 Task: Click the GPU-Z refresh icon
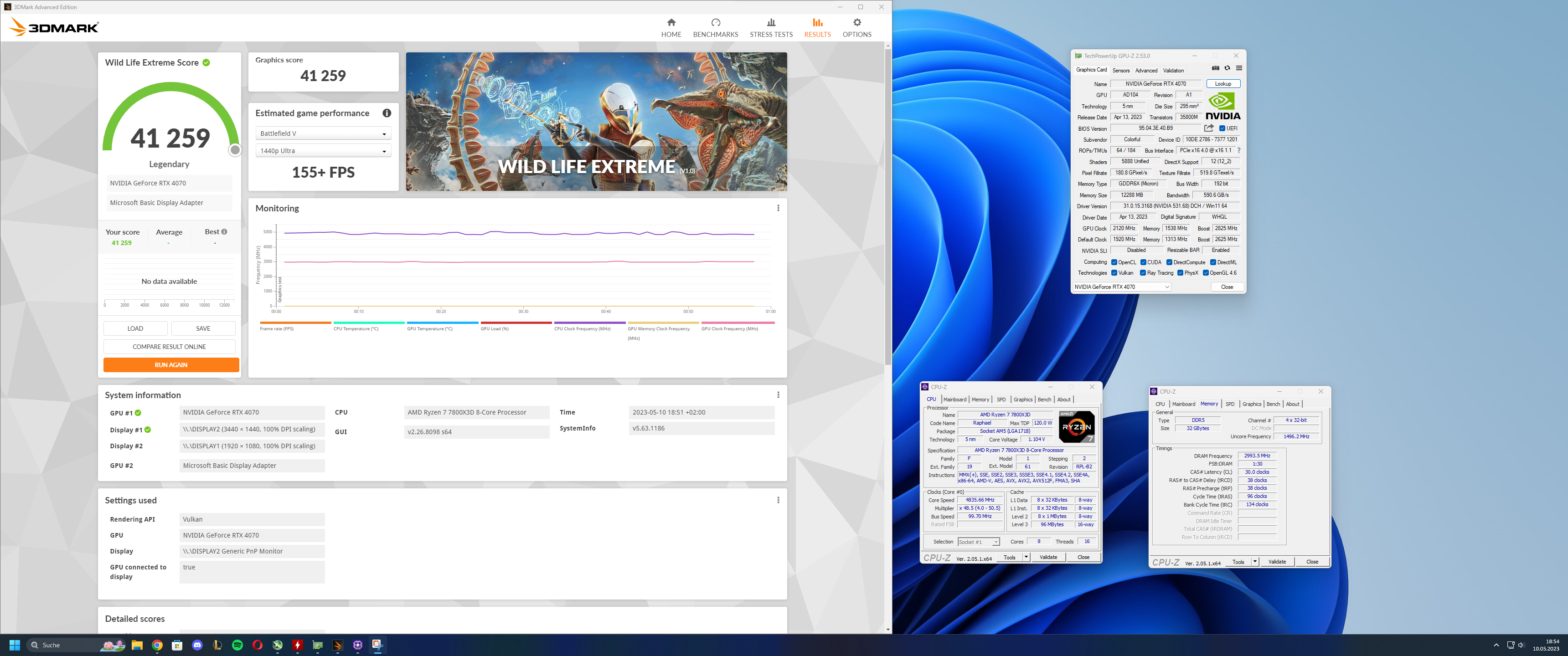1227,68
